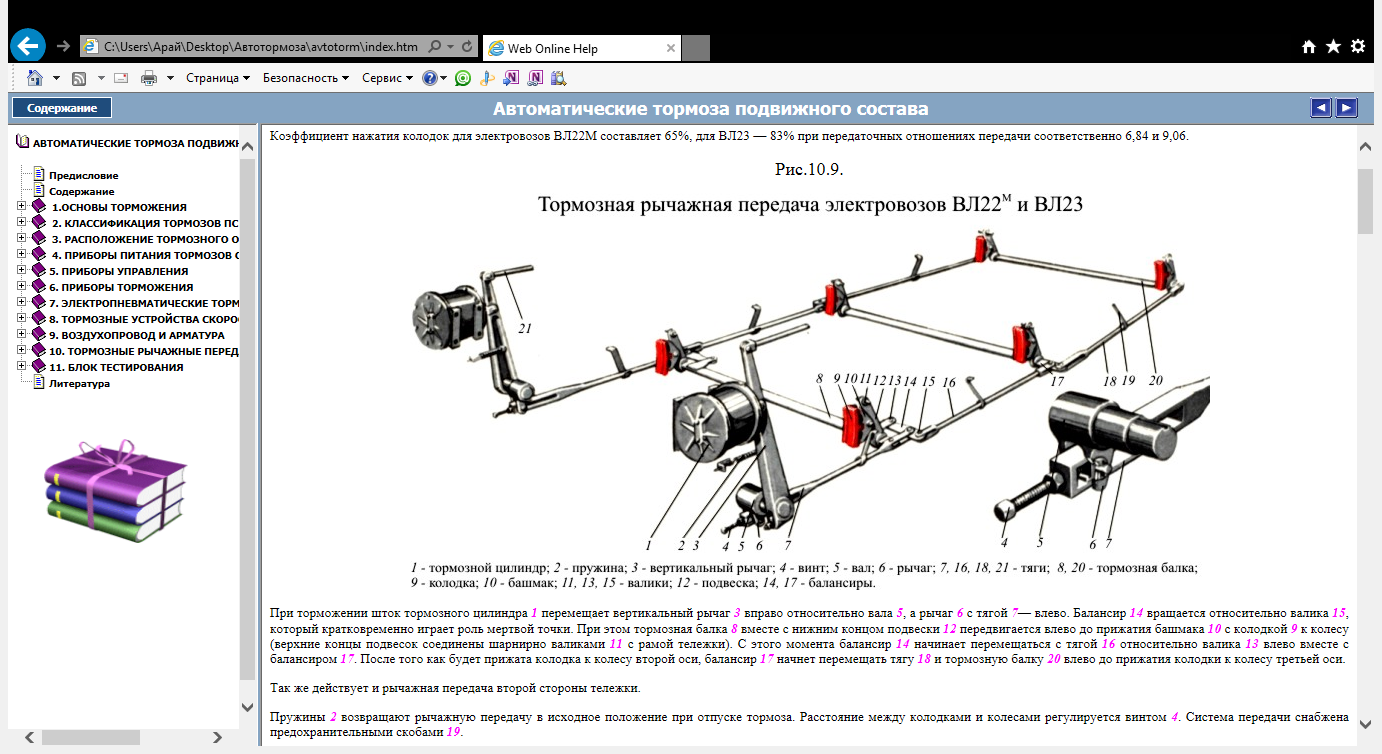Image resolution: width=1382 pixels, height=754 pixels.
Task: Expand chapter 3. РАСПОЛОЖЕНИЕ ТОРМОЗНОГО plus box
Action: pos(22,239)
